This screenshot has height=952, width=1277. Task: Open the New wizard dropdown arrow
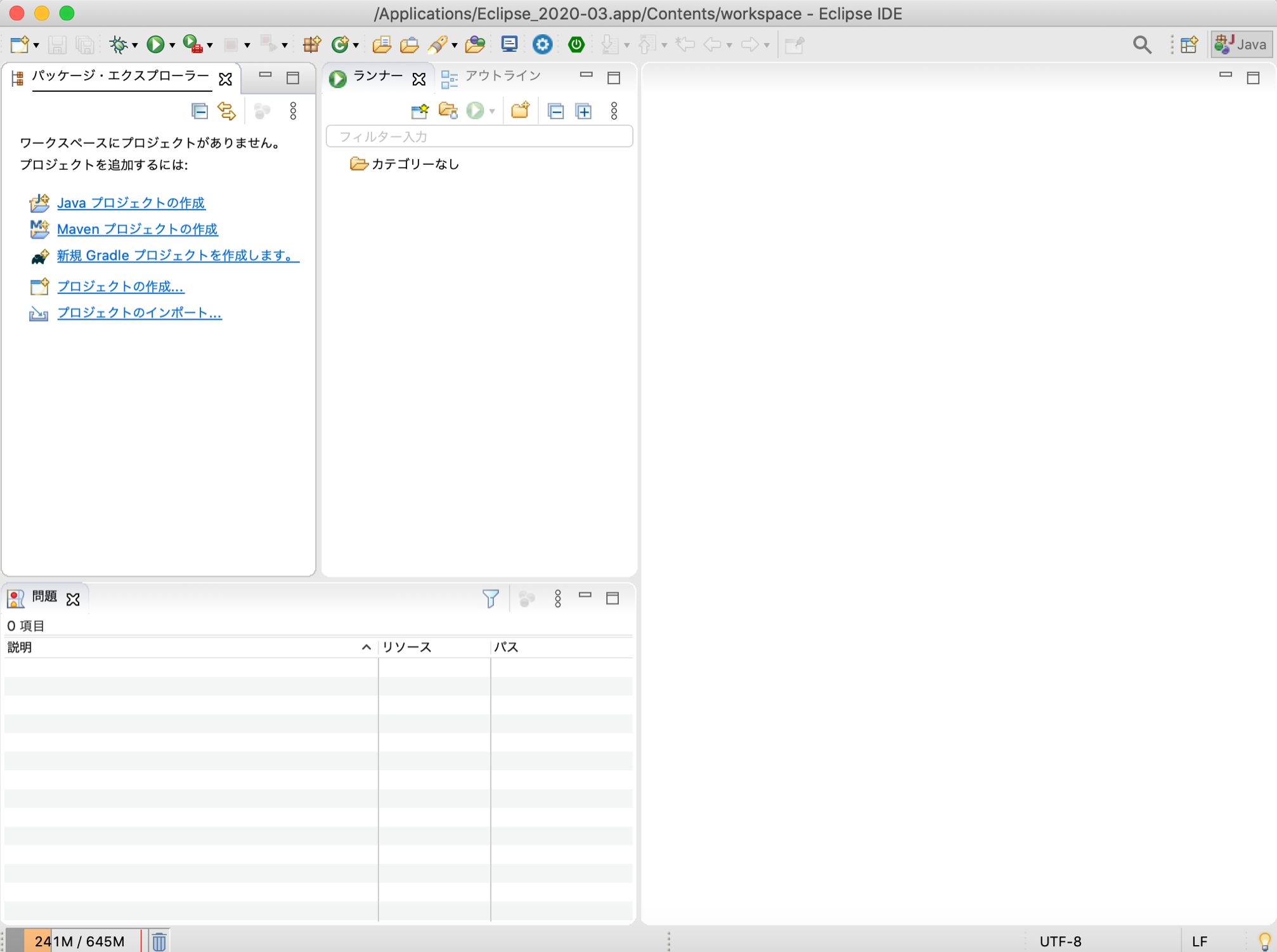coord(36,45)
